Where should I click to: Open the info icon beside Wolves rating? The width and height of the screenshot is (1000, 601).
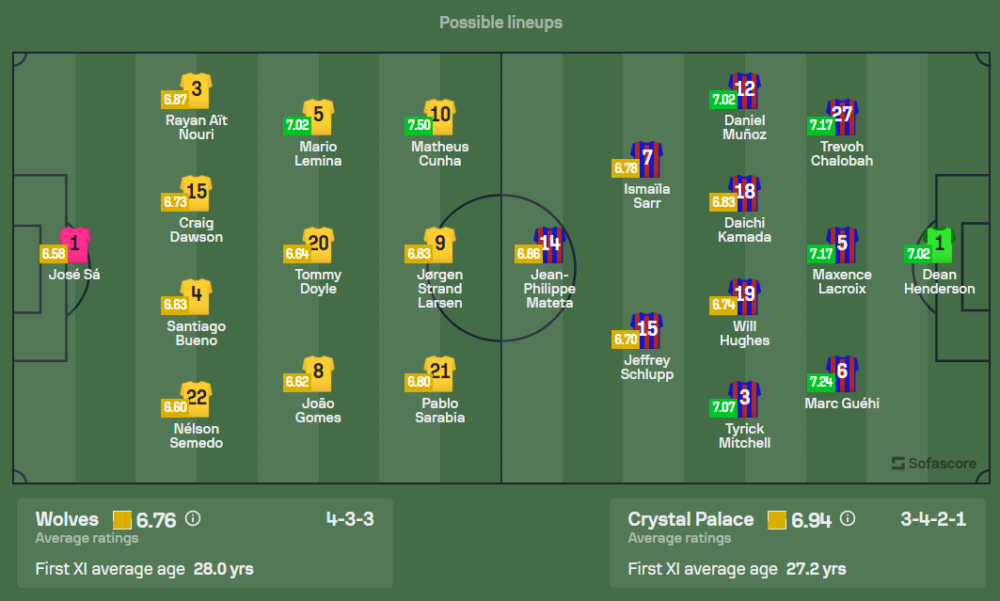(x=193, y=519)
